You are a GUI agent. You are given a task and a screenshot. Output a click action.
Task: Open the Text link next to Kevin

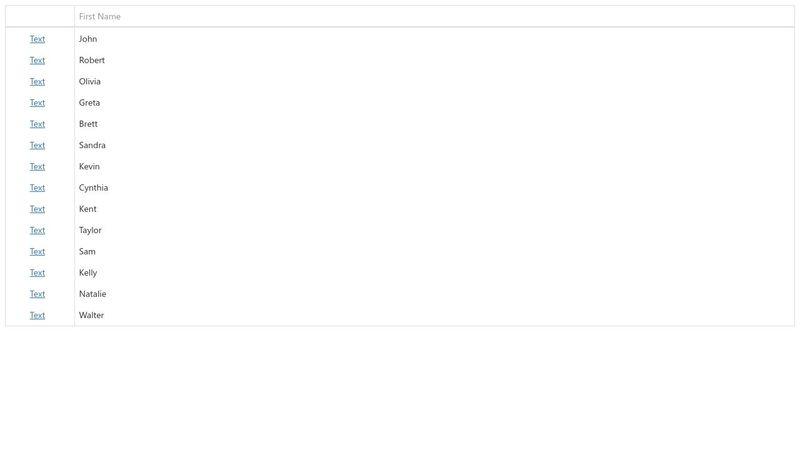point(37,166)
